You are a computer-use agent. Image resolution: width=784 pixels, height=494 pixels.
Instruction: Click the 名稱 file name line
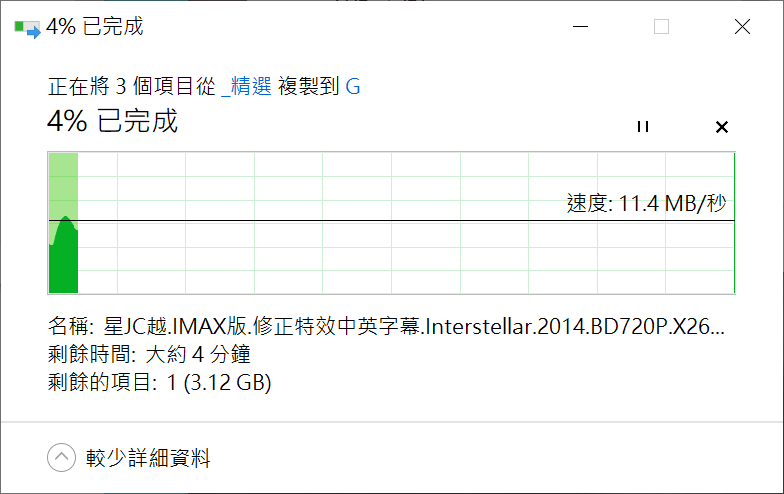point(387,327)
